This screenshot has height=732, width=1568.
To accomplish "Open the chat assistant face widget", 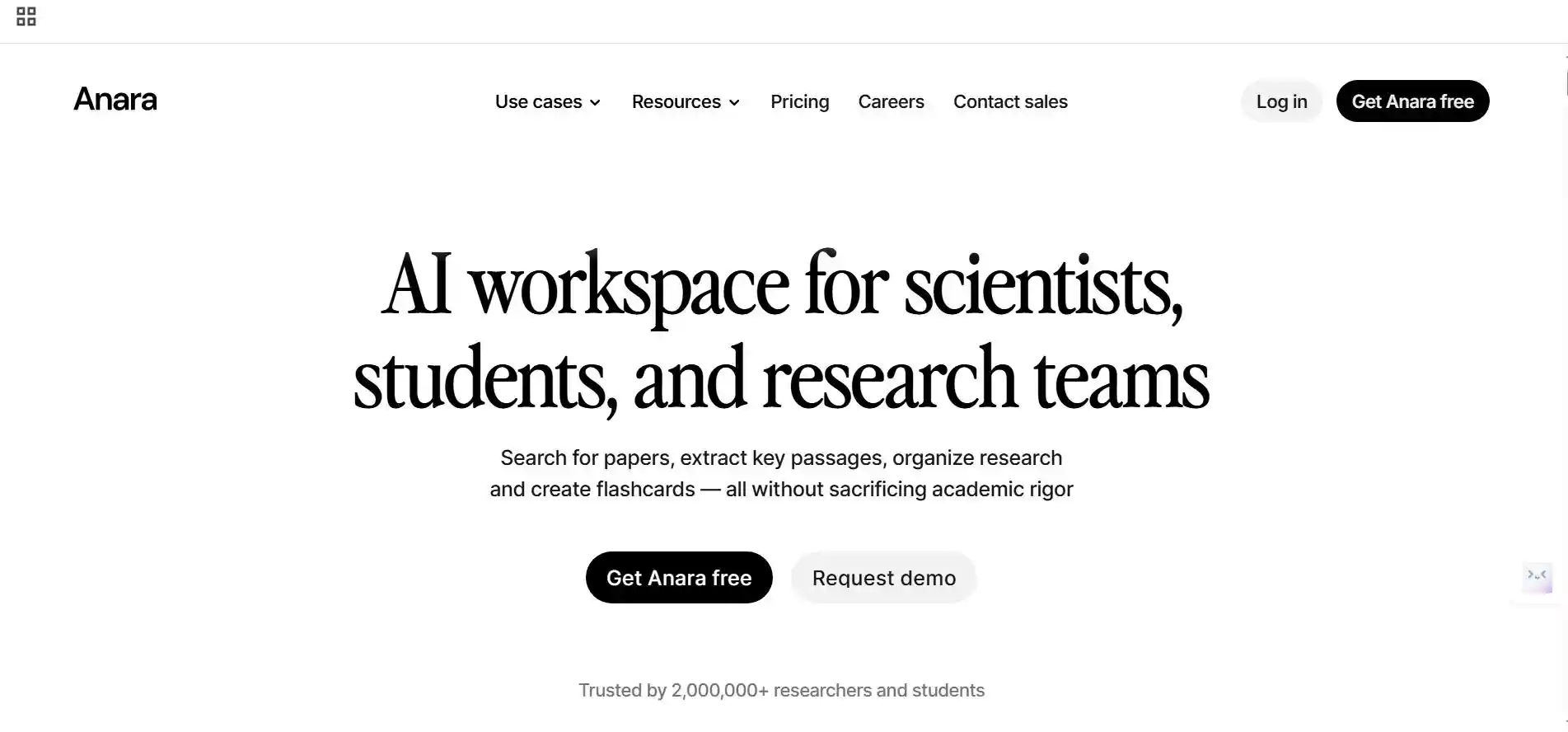I will [x=1537, y=576].
